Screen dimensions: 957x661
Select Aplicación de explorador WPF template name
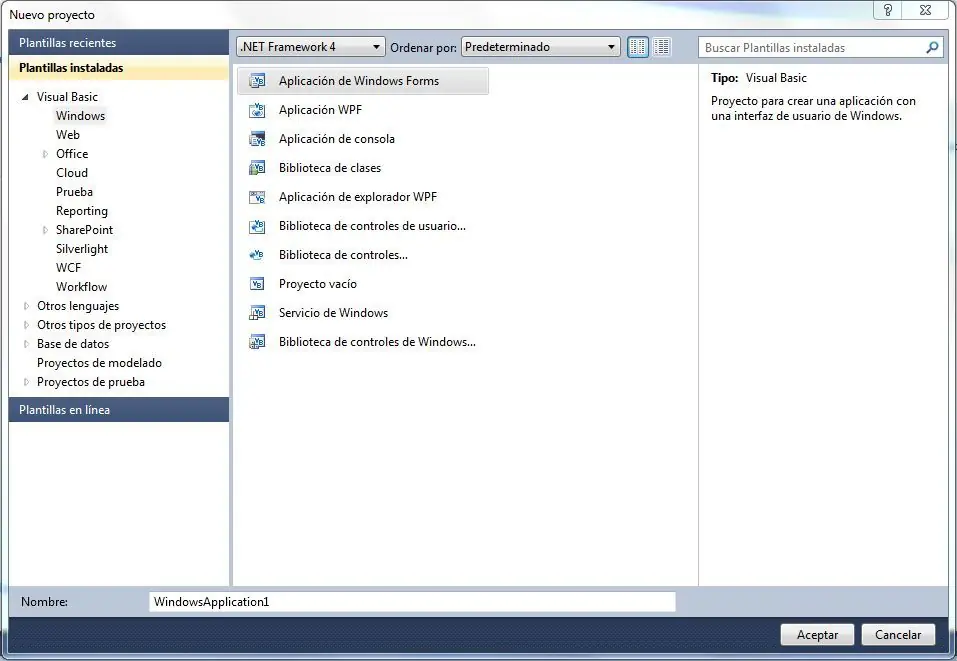(358, 197)
